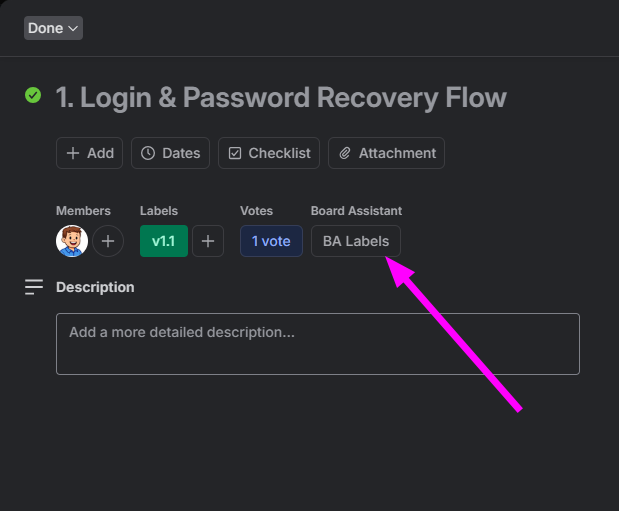Viewport: 619px width, 511px height.
Task: Click the Votes heading
Action: tap(257, 211)
